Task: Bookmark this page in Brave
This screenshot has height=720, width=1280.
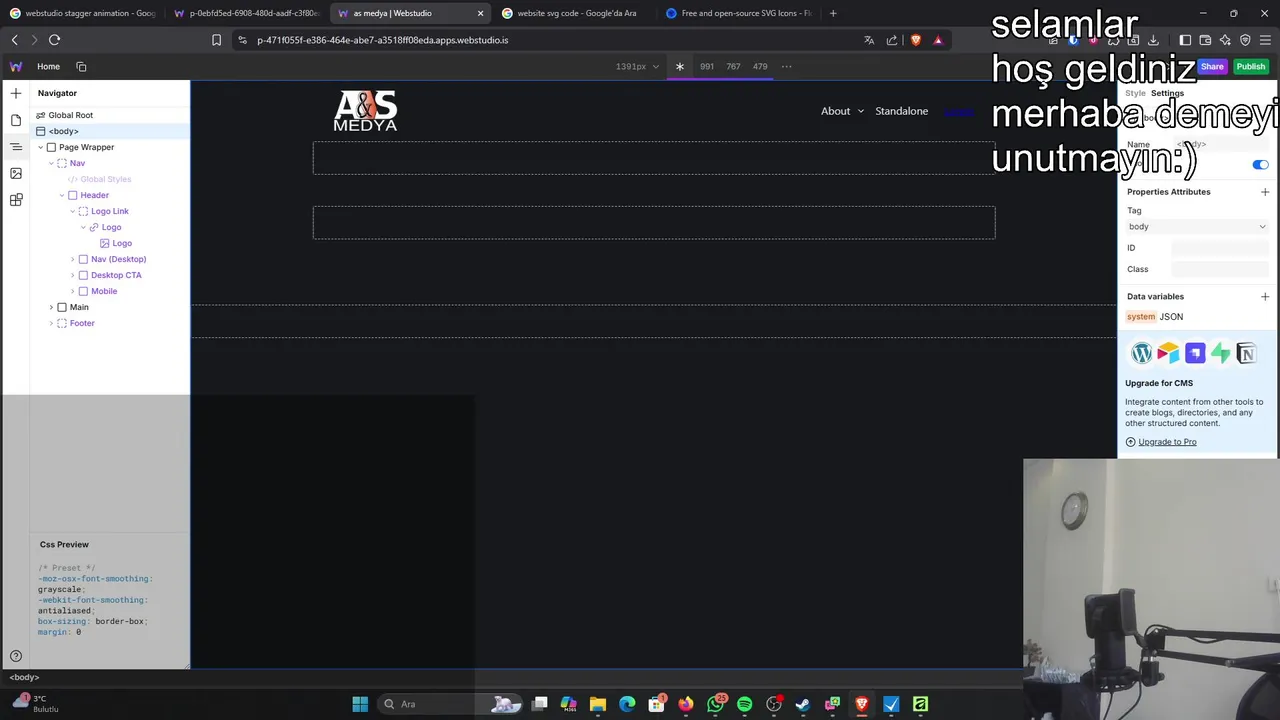Action: (x=216, y=40)
